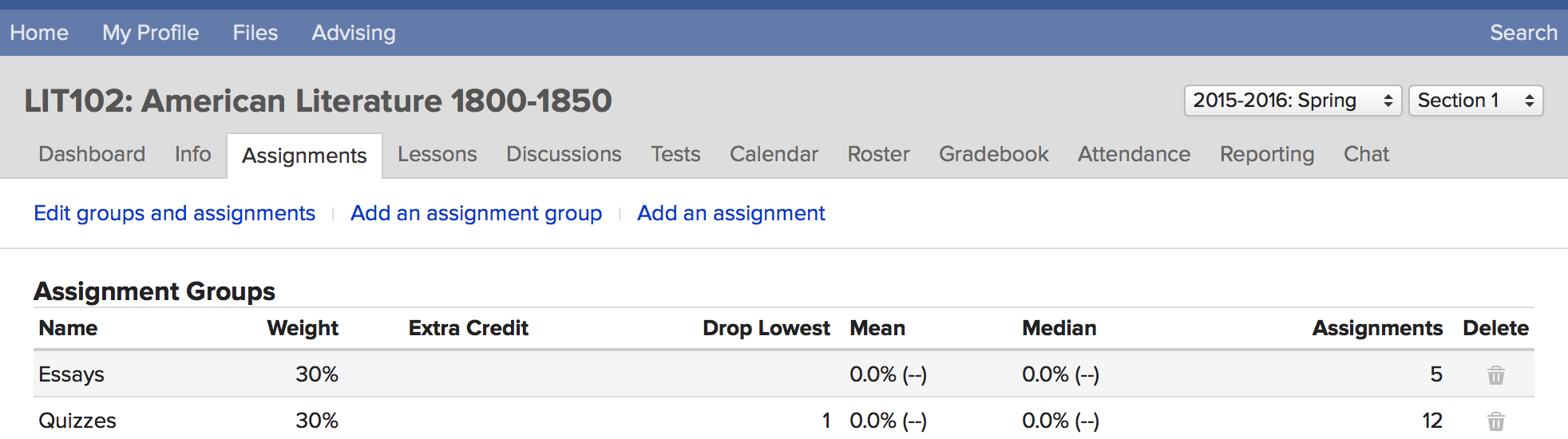
Task: Select the Essays row in Assignment Groups
Action: pos(783,374)
